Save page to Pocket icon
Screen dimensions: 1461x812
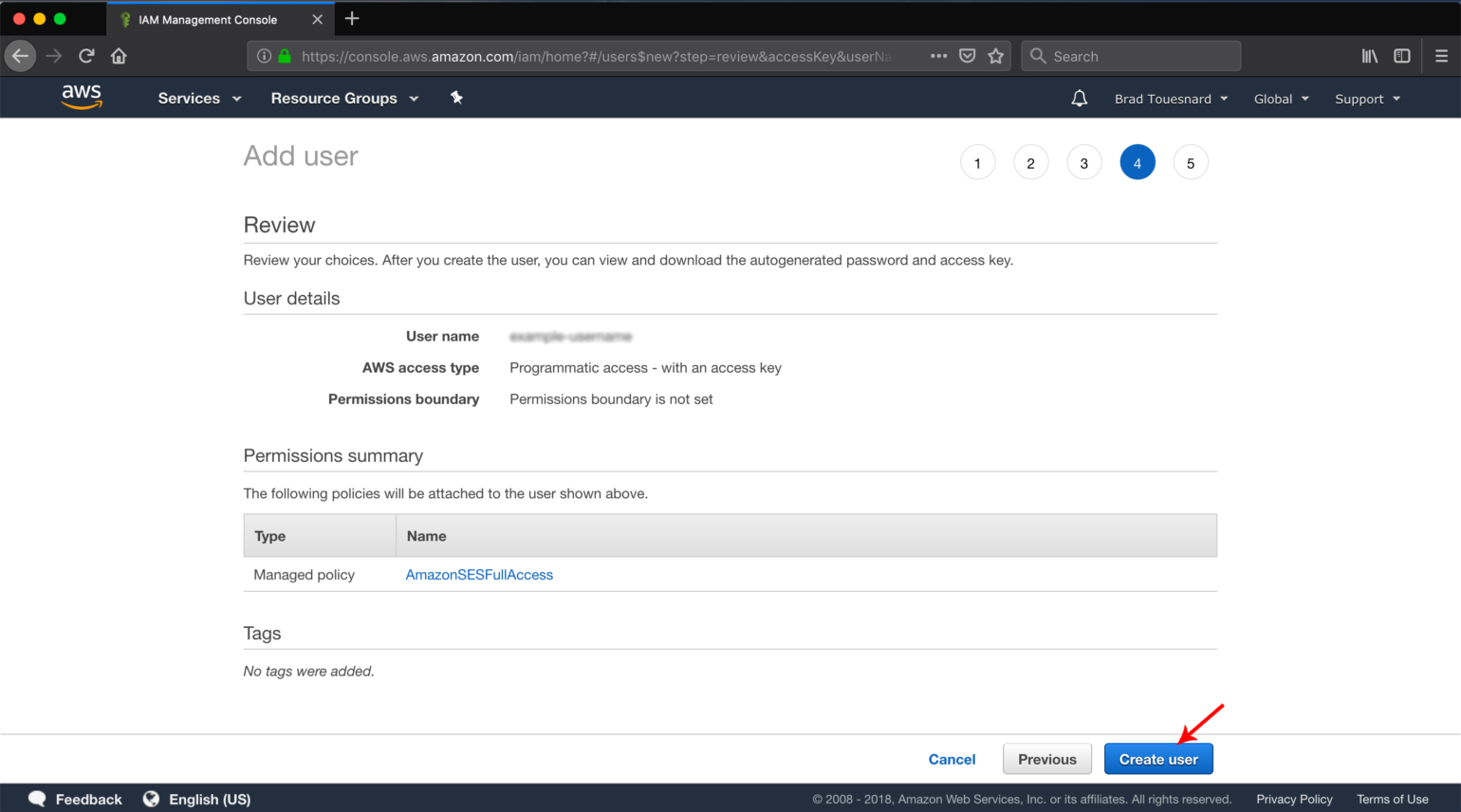click(x=967, y=56)
